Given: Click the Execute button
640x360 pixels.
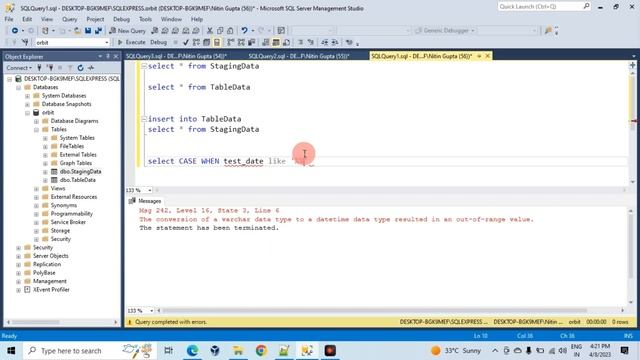Looking at the screenshot, I should tap(131, 42).
